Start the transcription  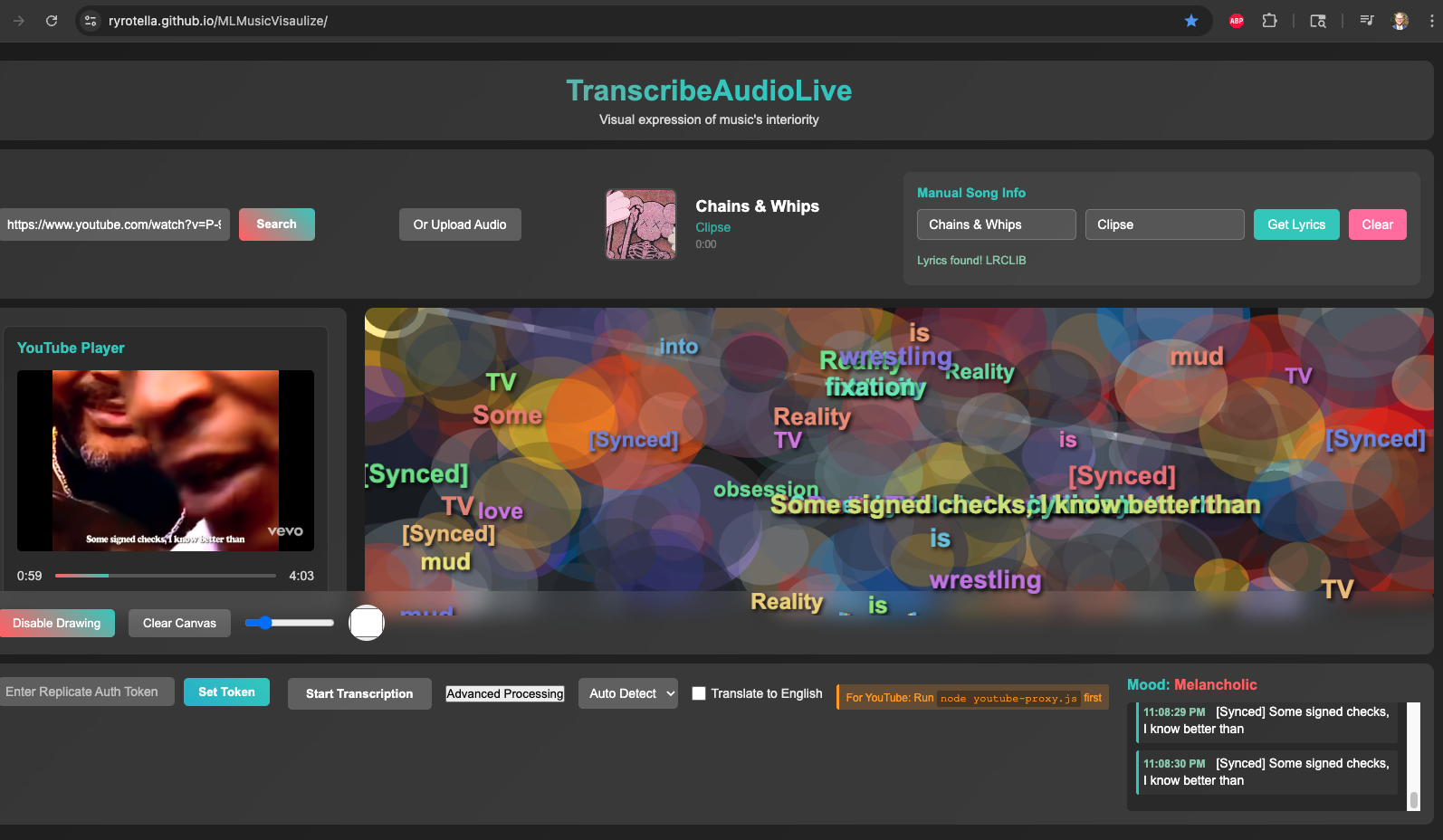[359, 693]
